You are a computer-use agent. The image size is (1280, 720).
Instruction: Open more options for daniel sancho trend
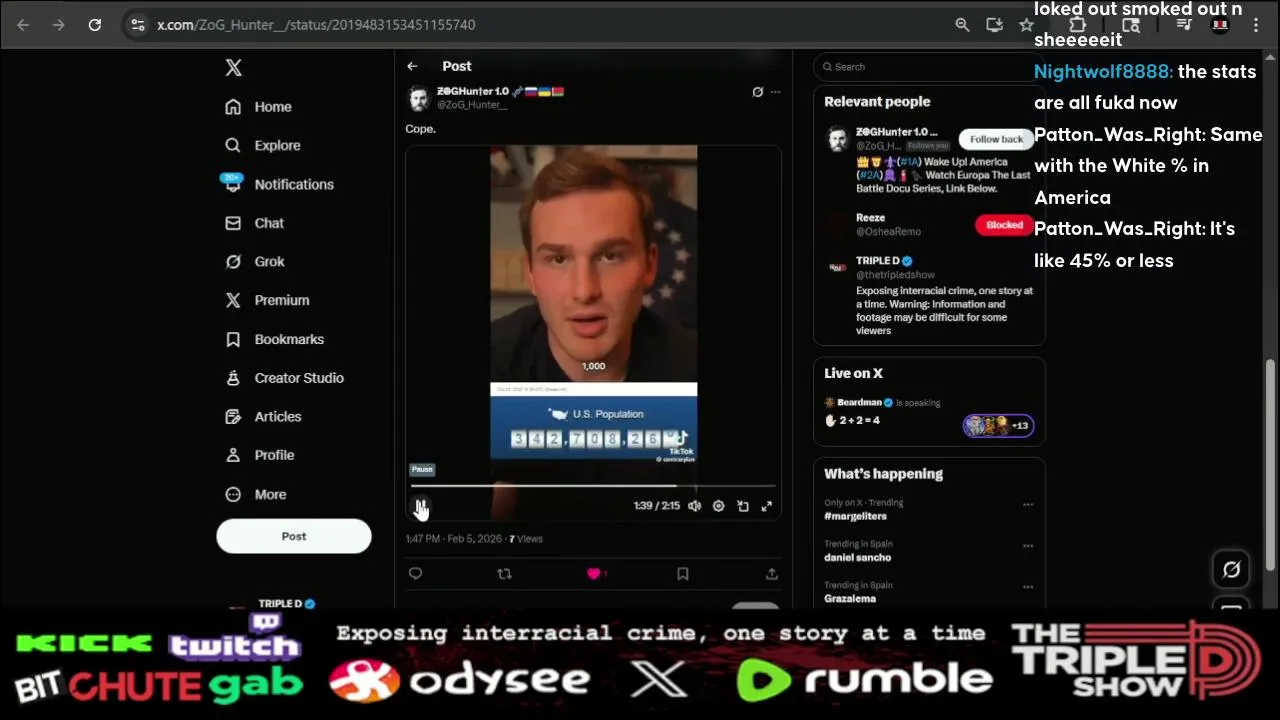point(1027,546)
